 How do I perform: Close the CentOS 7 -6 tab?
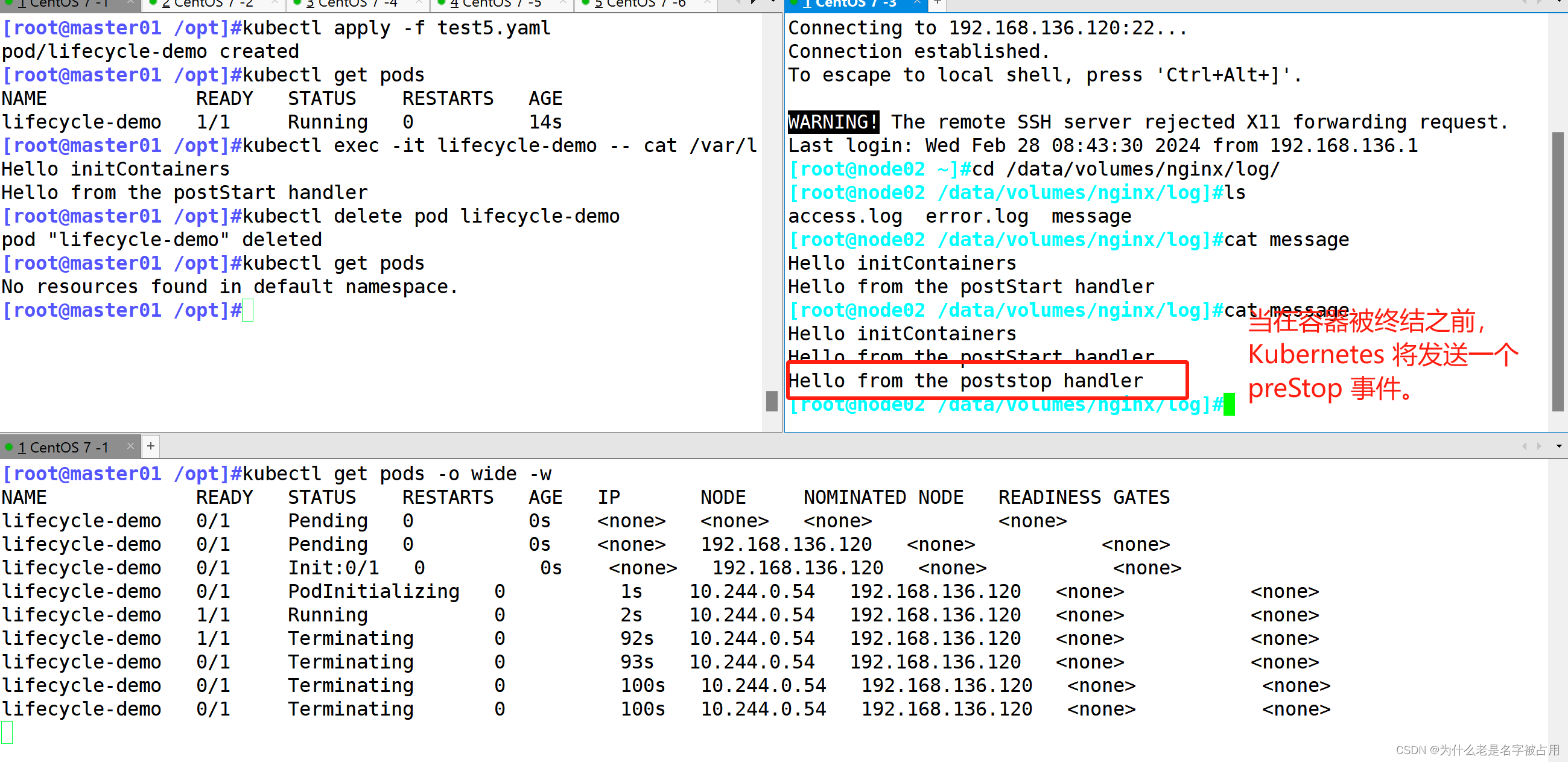(707, 4)
